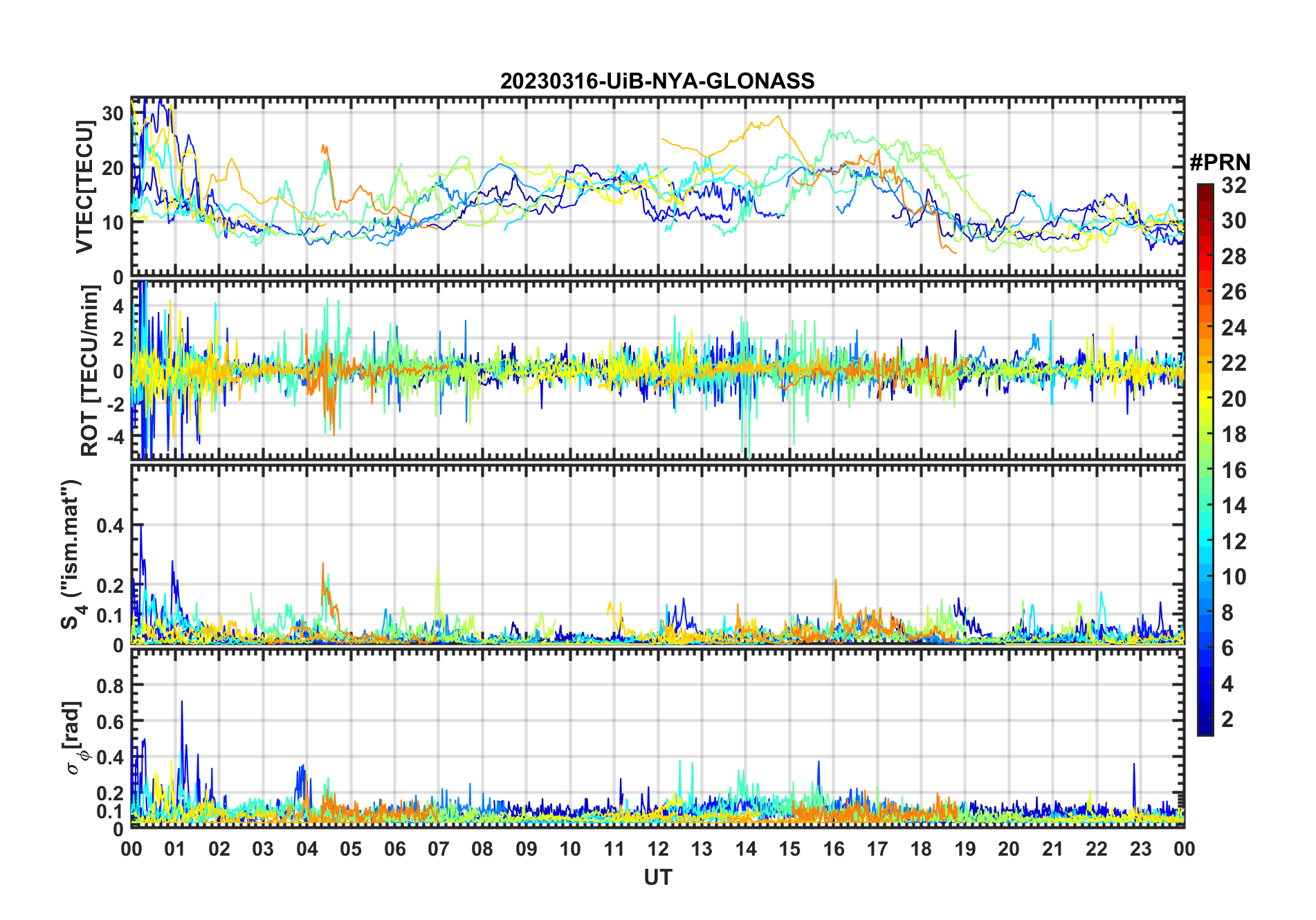Click colorbar tick label 14

pyautogui.click(x=1234, y=506)
